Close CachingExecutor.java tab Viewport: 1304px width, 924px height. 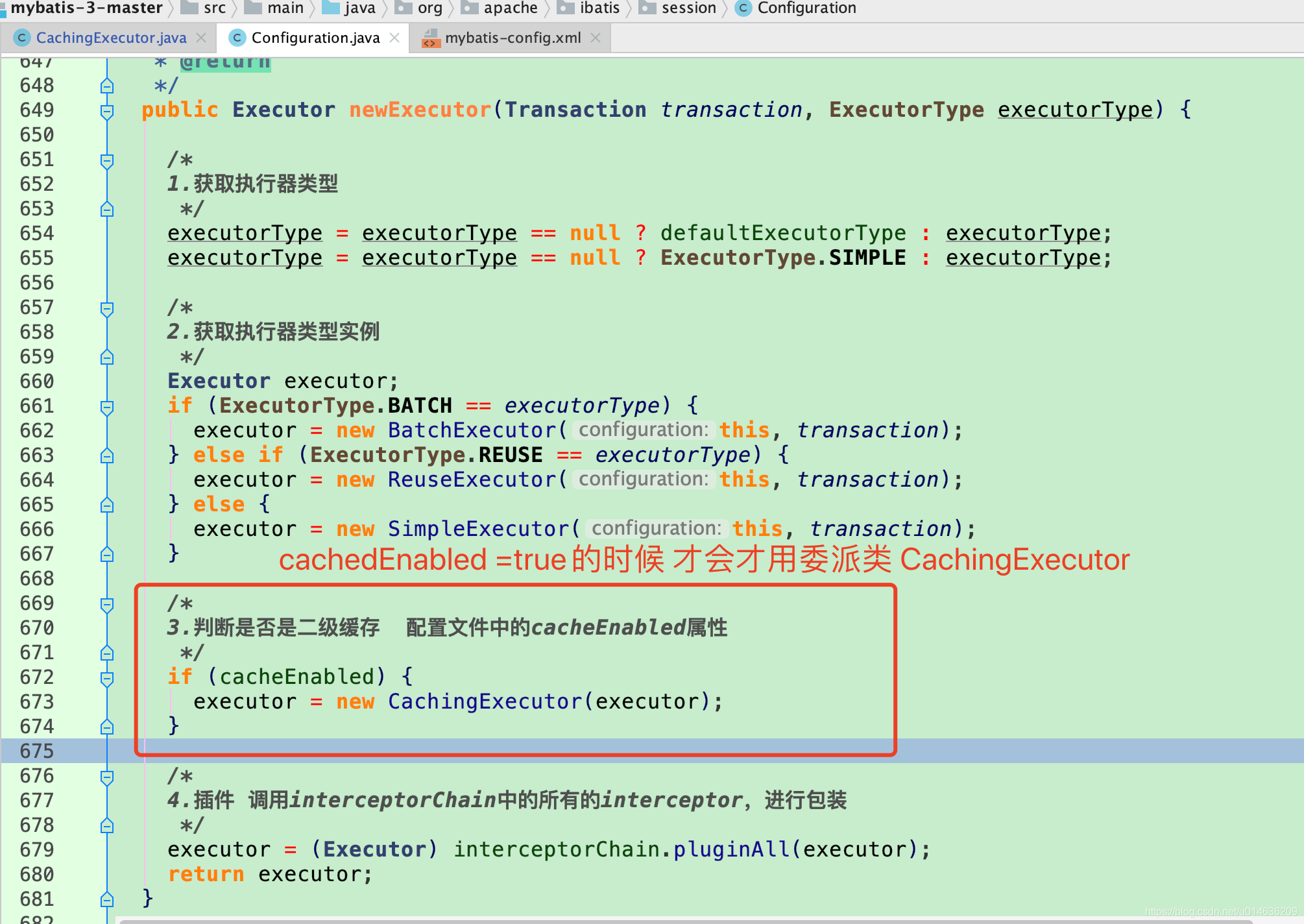pyautogui.click(x=201, y=38)
